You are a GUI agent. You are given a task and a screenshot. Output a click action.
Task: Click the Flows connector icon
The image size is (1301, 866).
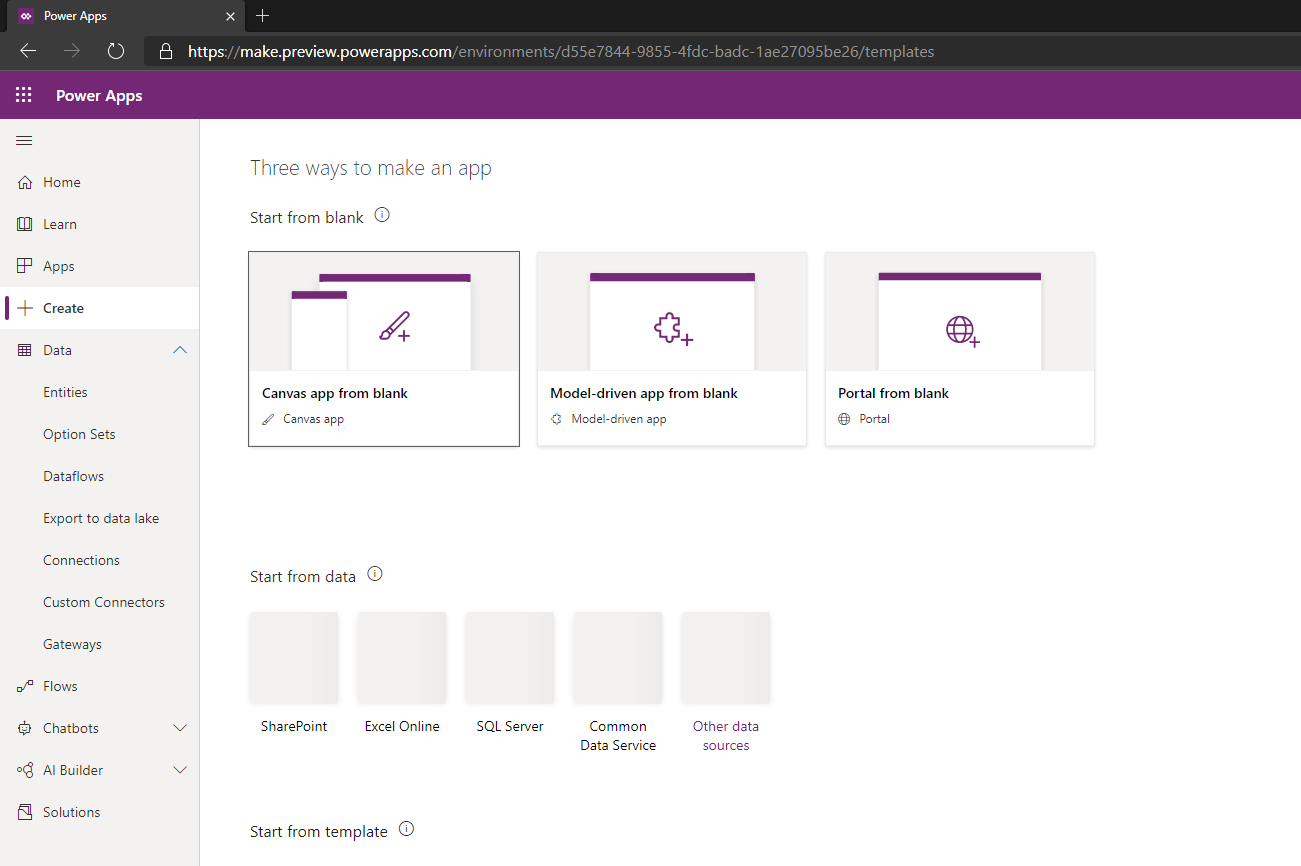[25, 686]
